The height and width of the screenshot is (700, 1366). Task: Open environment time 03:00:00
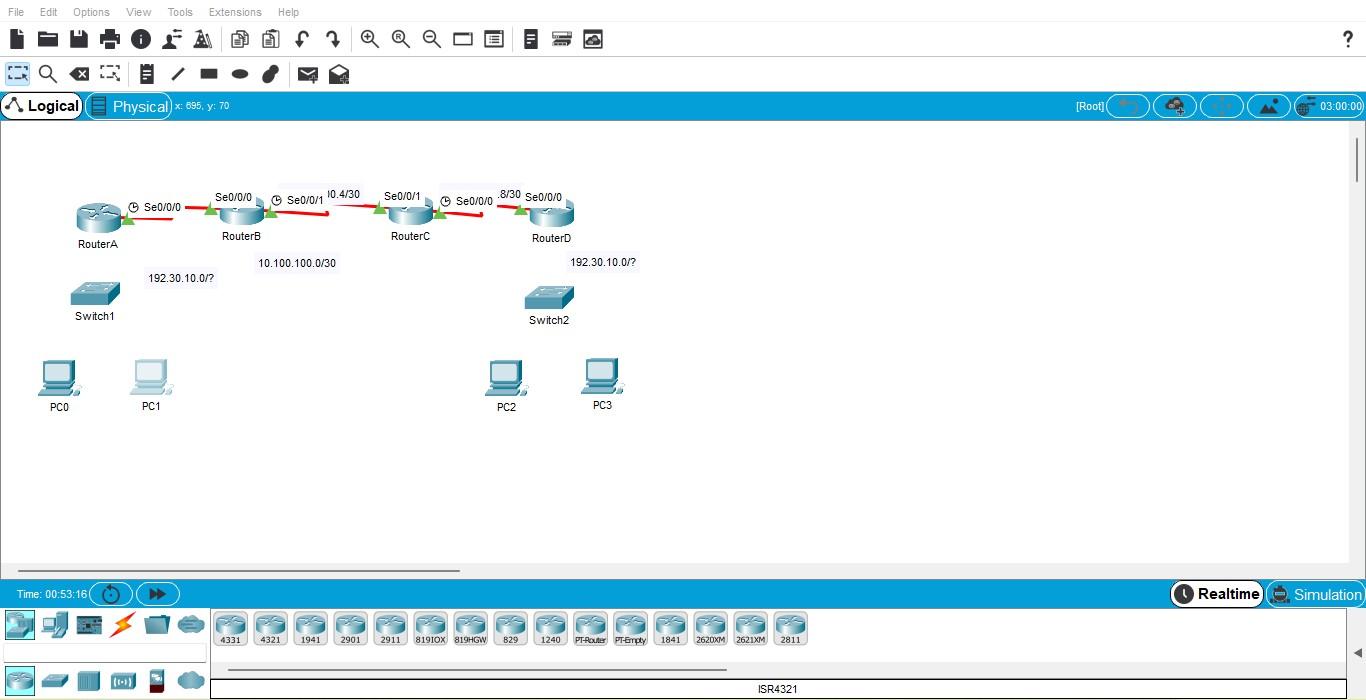tap(1329, 106)
